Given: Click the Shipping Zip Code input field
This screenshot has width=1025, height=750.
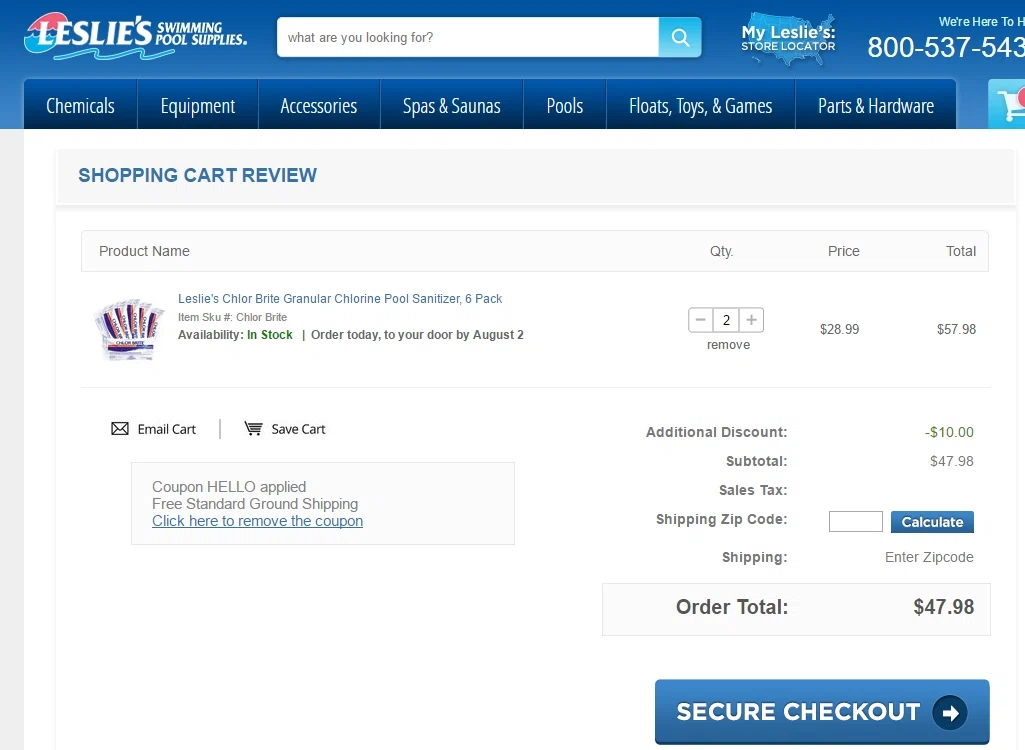Looking at the screenshot, I should tap(856, 522).
